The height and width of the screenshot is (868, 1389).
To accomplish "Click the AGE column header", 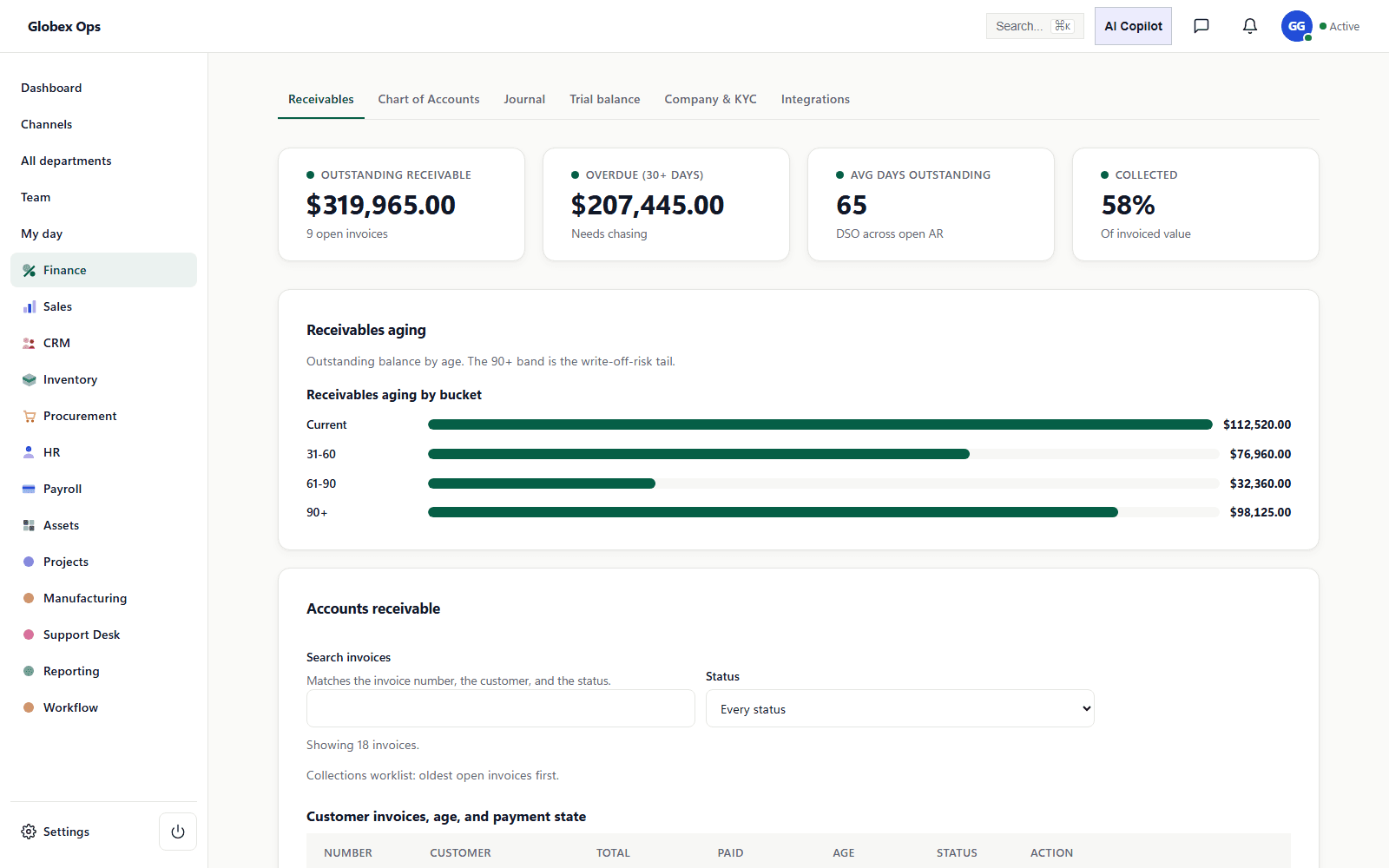I will 844,853.
